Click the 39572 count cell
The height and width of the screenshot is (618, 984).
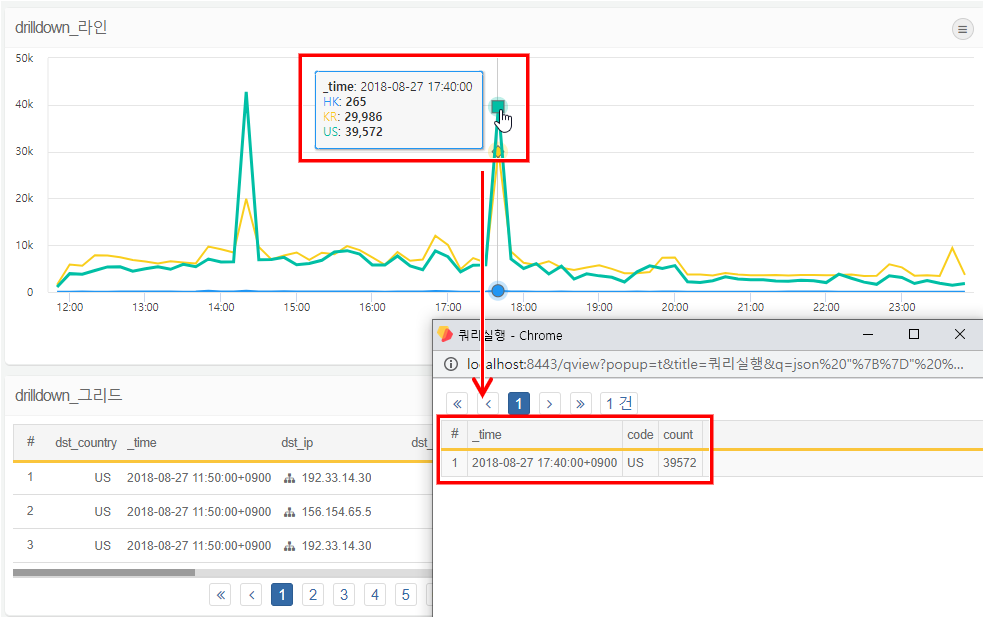pos(680,463)
